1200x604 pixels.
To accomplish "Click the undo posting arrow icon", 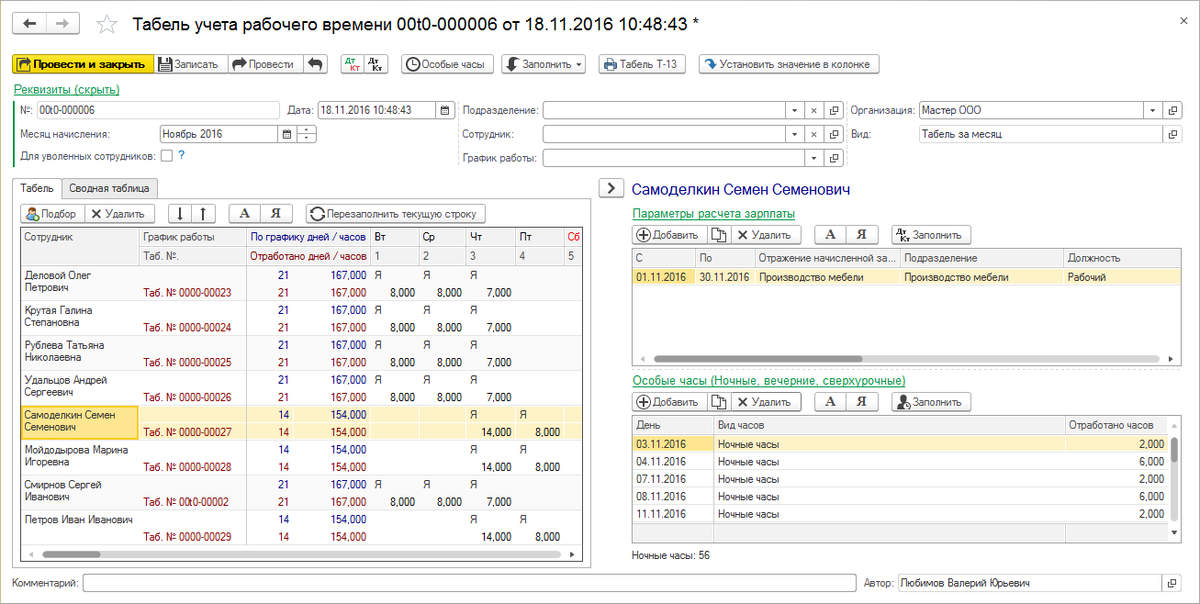I will pyautogui.click(x=315, y=64).
